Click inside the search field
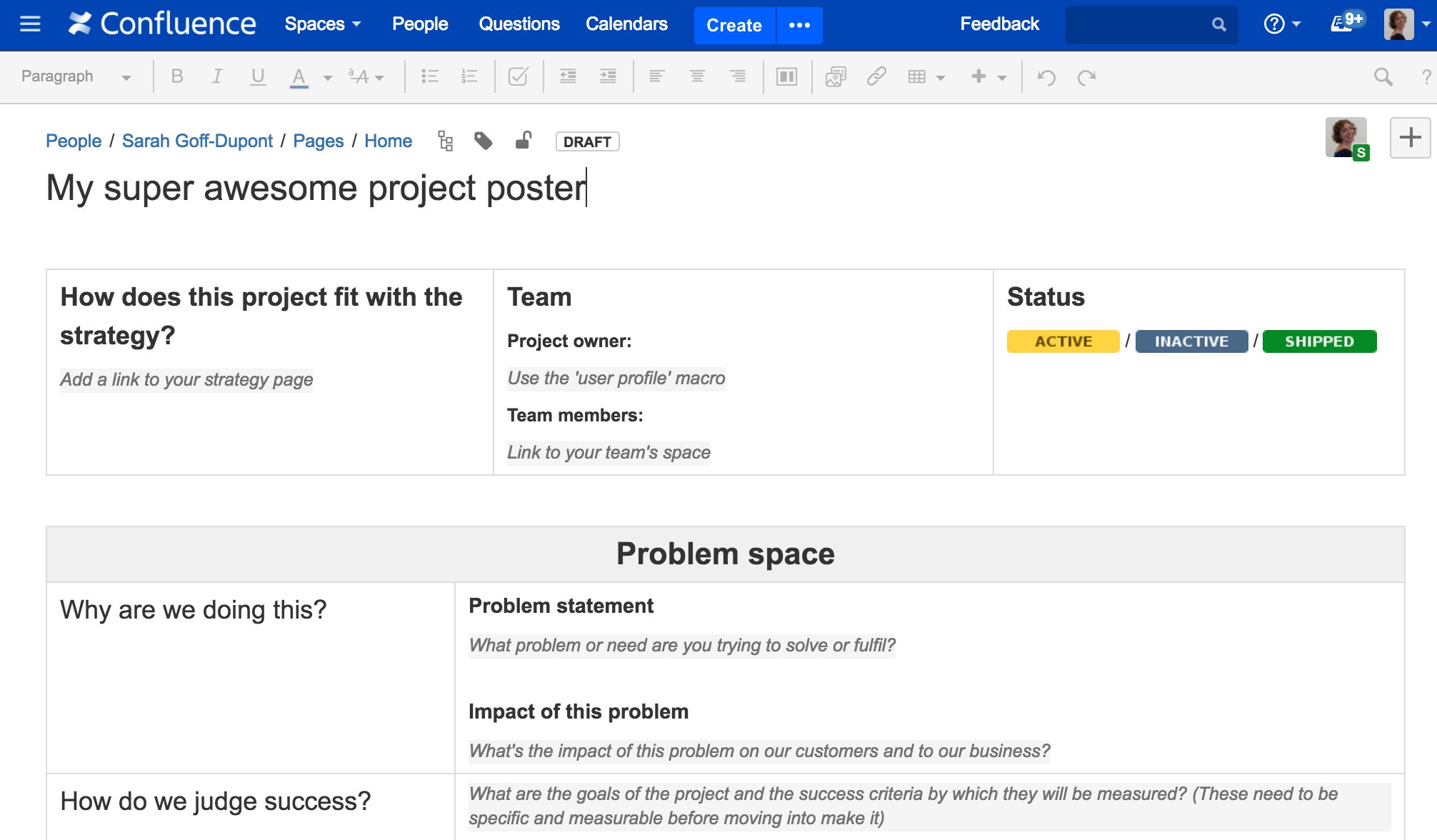 (1143, 24)
